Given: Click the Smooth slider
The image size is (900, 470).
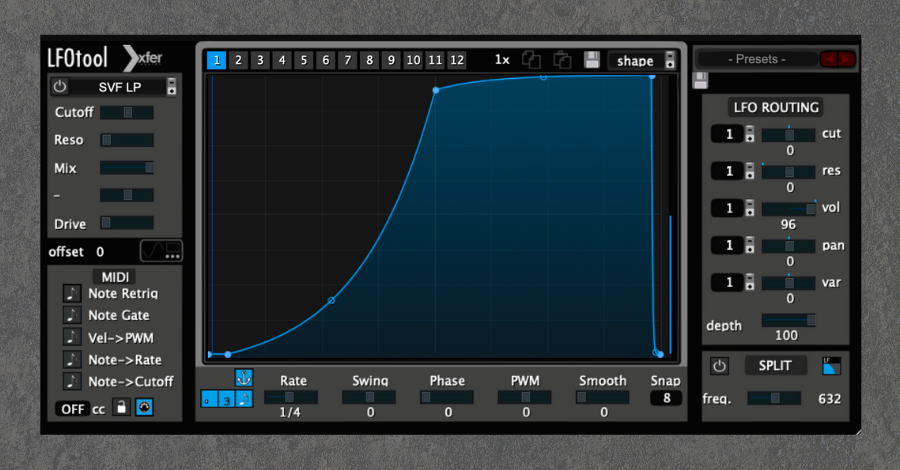Looking at the screenshot, I should [x=603, y=397].
